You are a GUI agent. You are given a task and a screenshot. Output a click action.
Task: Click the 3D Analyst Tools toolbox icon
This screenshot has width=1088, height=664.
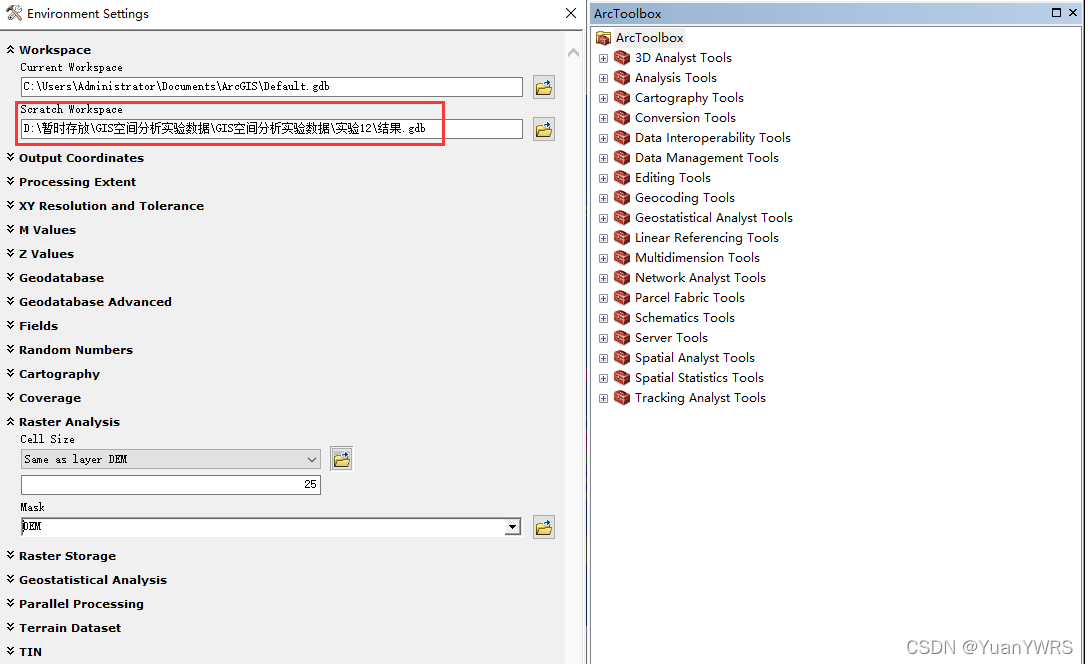(x=622, y=58)
